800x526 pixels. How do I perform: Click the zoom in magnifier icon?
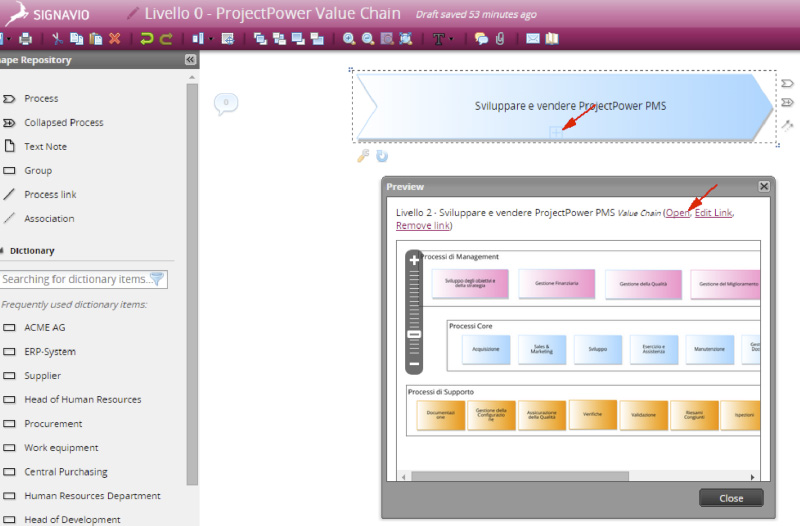pos(349,39)
